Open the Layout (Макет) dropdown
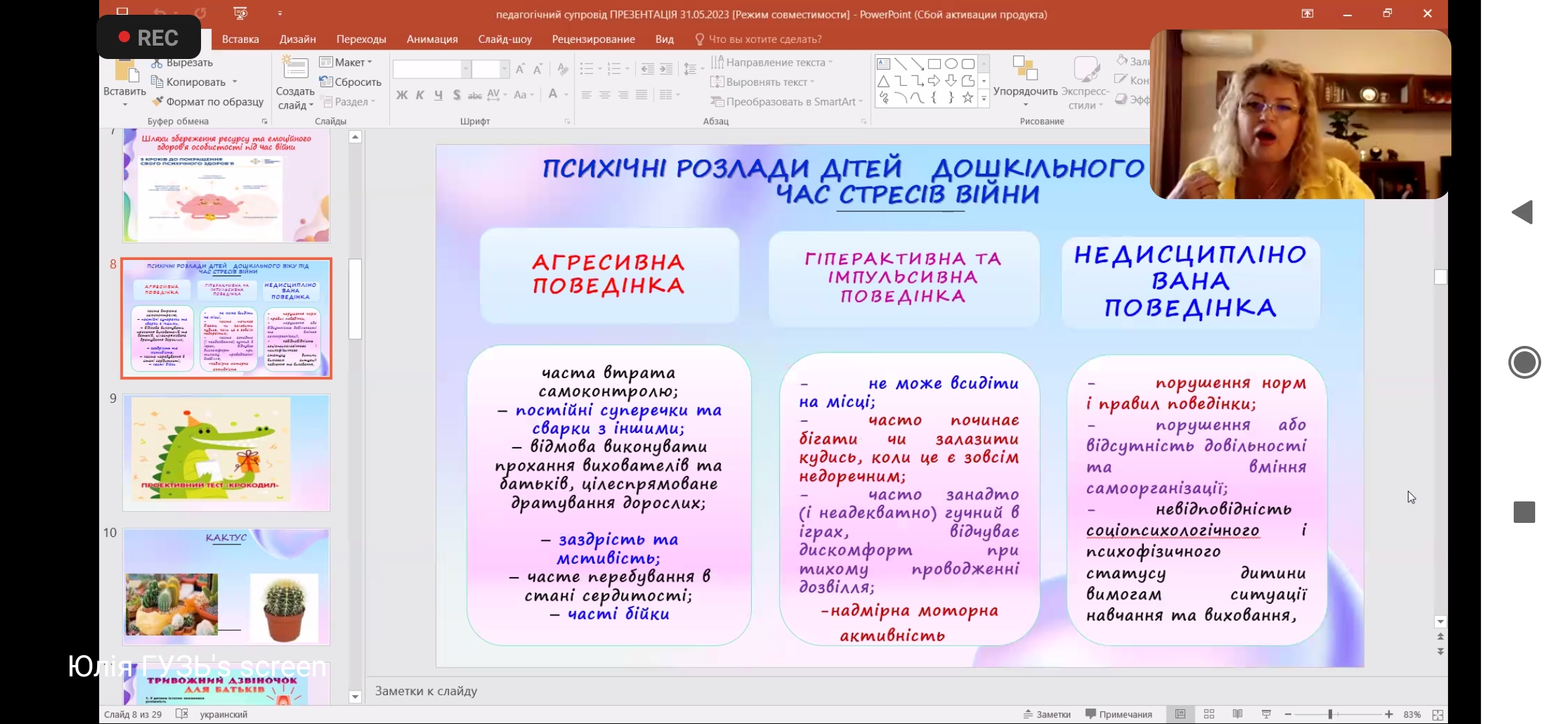Image resolution: width=1568 pixels, height=724 pixels. click(x=346, y=62)
